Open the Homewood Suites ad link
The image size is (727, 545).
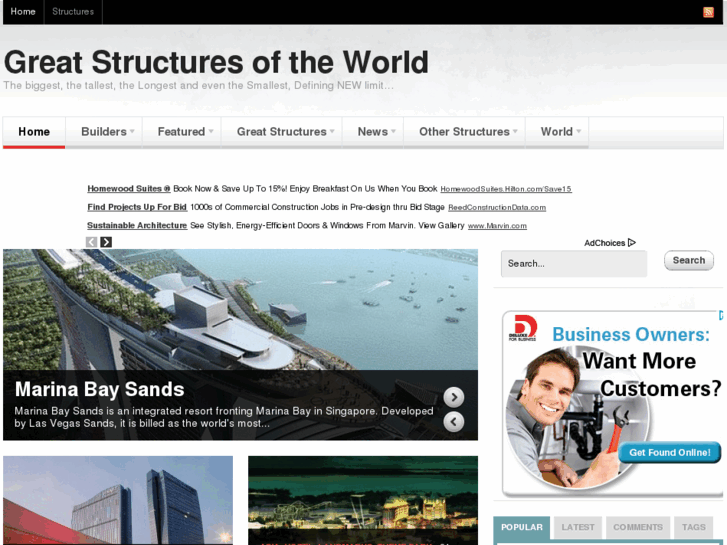tap(129, 189)
